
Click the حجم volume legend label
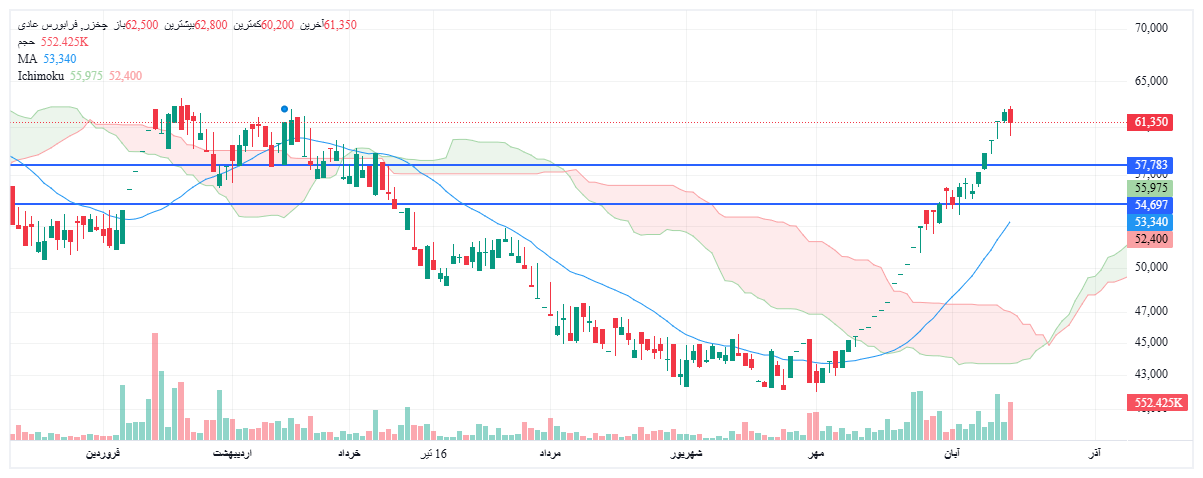[x=27, y=42]
